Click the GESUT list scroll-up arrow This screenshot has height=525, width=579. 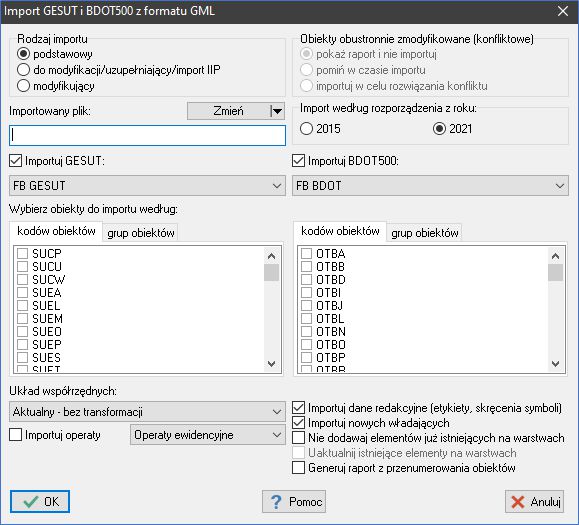[271, 256]
